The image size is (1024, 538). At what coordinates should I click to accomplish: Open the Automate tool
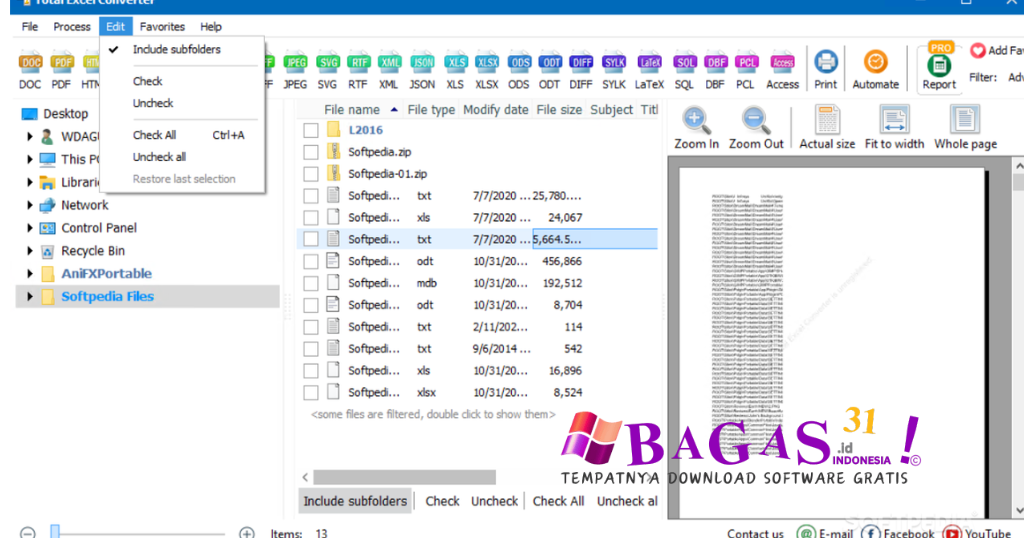[x=876, y=70]
